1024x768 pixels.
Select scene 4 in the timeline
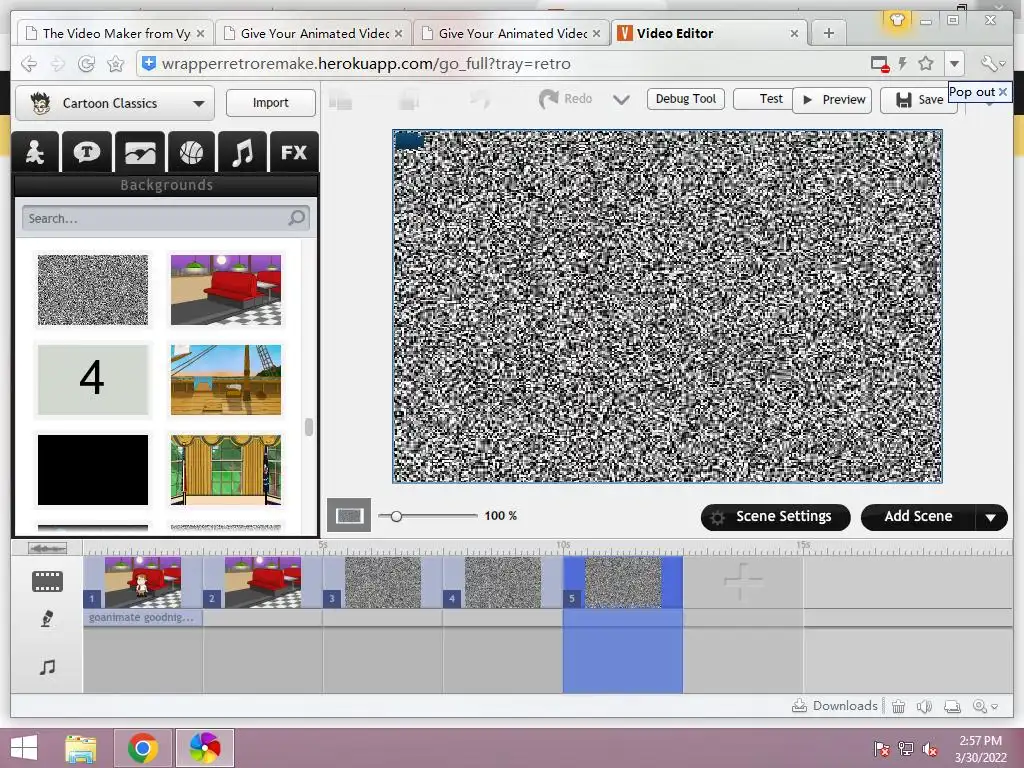(x=503, y=582)
